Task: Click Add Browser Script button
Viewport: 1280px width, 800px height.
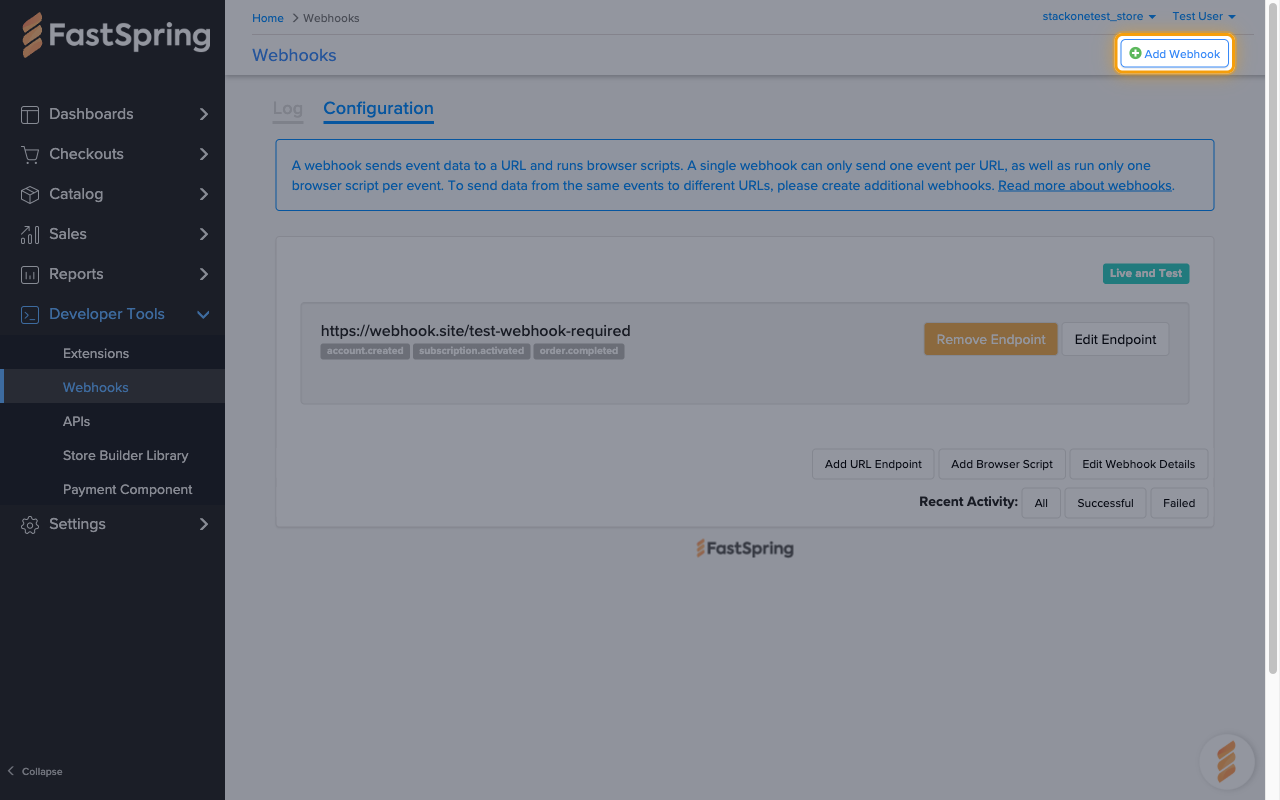Action: [1002, 464]
